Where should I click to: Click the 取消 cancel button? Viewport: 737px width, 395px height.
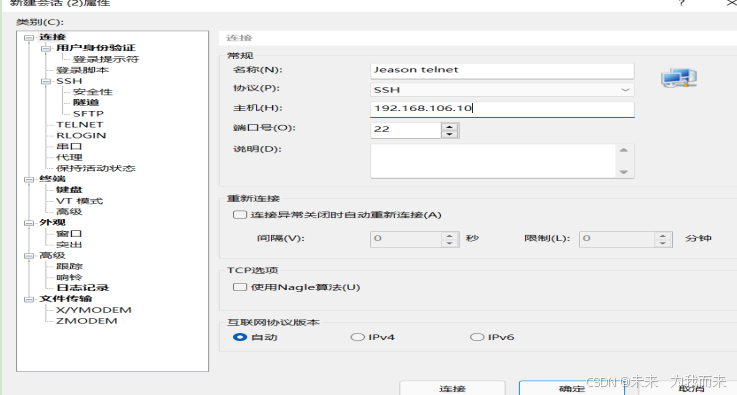691,388
